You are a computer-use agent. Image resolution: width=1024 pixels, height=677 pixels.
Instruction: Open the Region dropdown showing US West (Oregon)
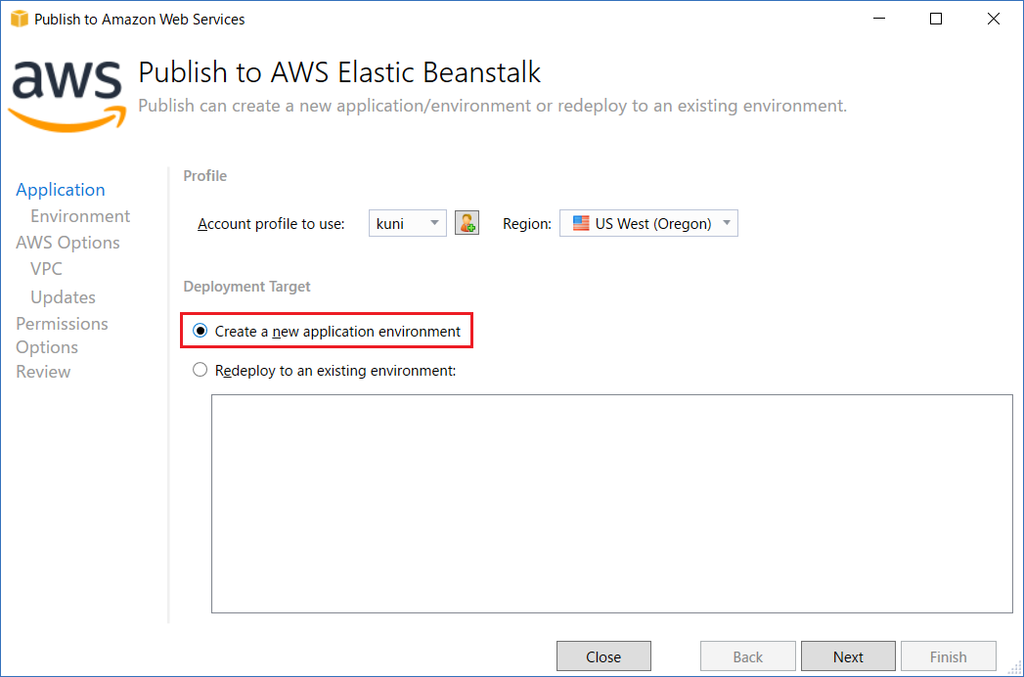tap(648, 223)
